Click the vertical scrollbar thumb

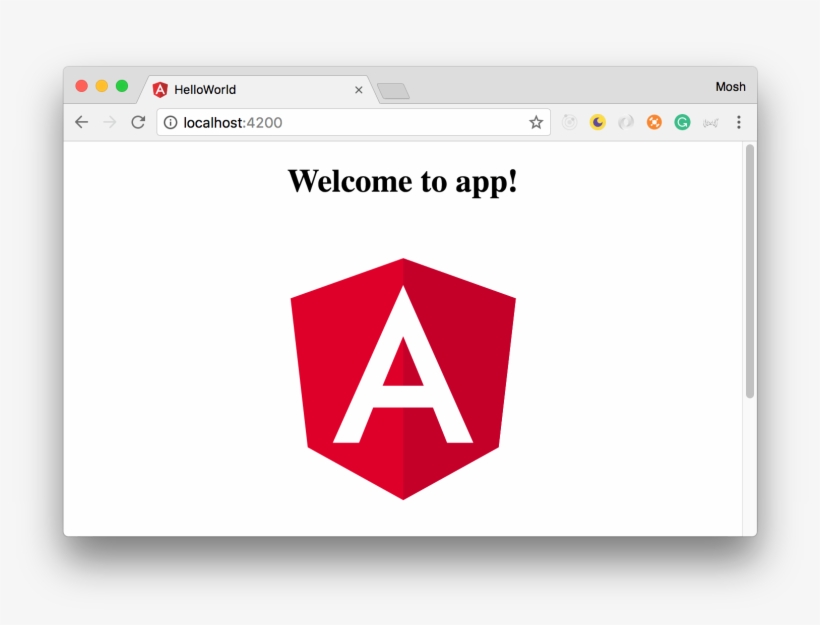coord(750,271)
